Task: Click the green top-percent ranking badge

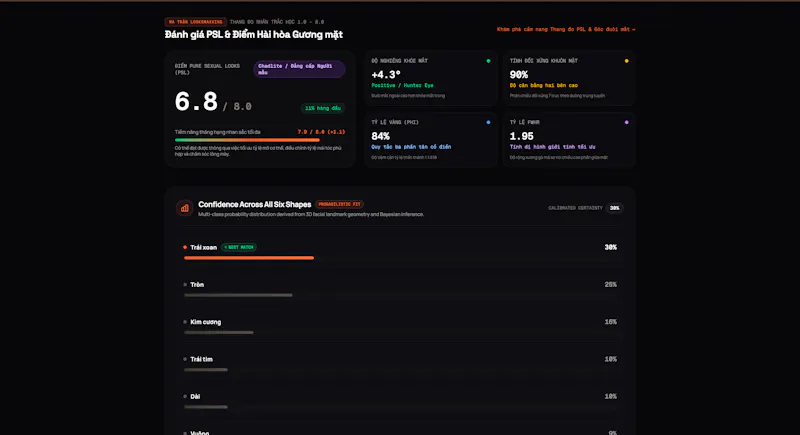Action: (322, 108)
